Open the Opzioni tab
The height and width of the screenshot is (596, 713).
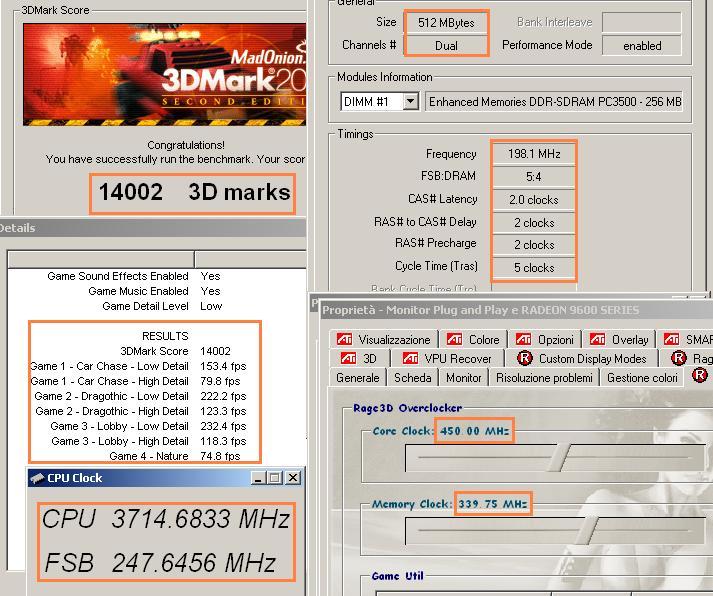tap(544, 340)
